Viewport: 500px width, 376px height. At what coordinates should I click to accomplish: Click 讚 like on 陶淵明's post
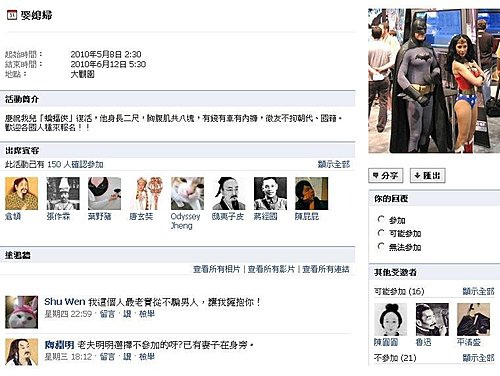(x=127, y=357)
